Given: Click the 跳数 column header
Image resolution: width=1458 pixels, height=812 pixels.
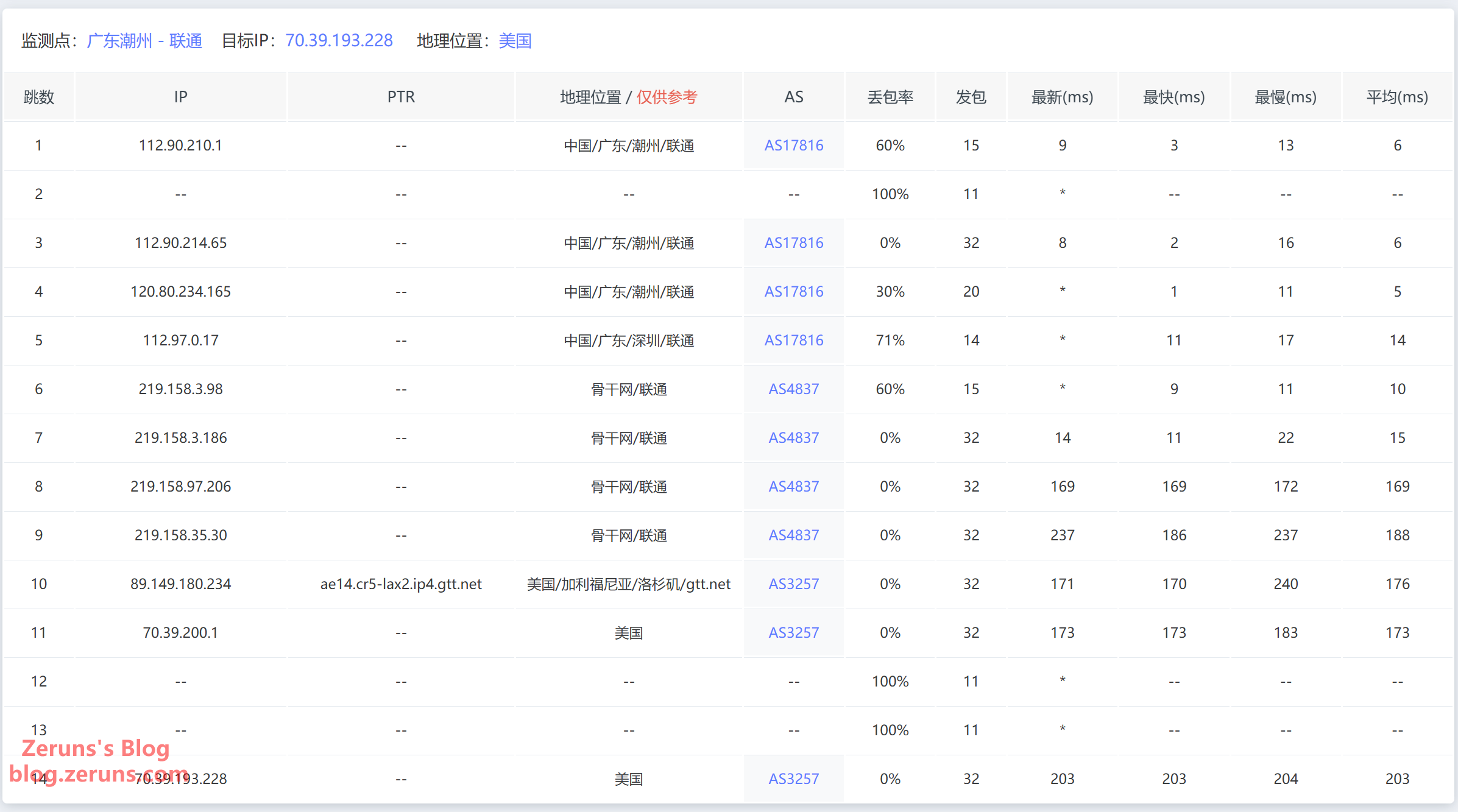Looking at the screenshot, I should point(39,97).
